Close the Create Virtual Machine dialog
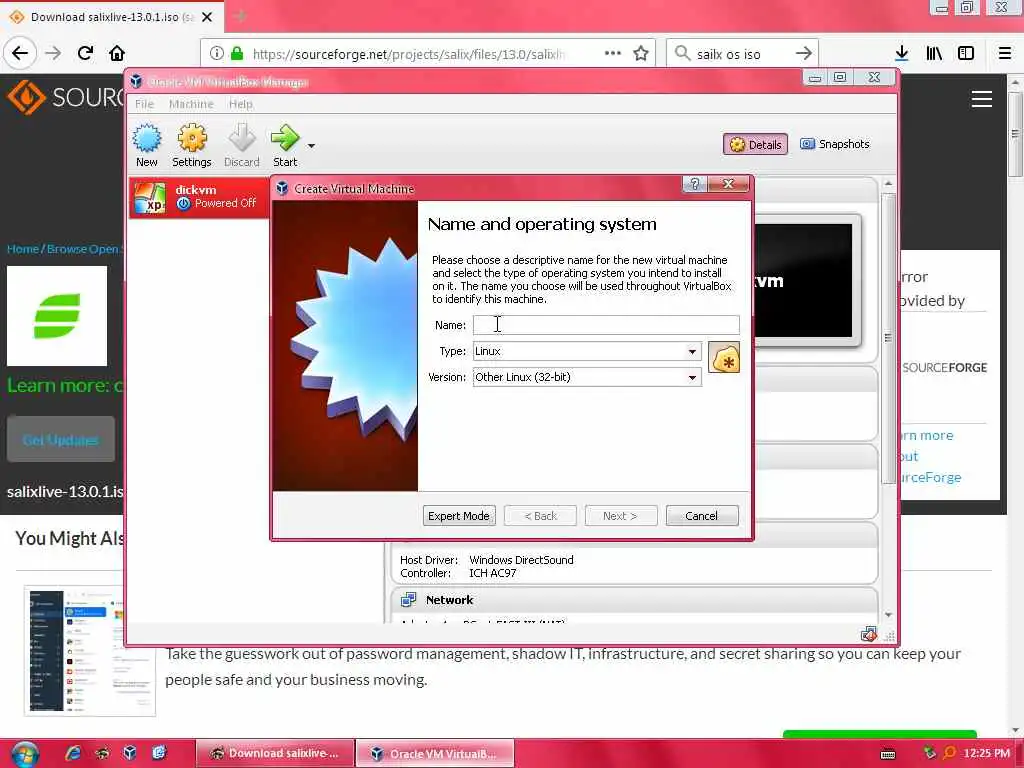Viewport: 1024px width, 768px height. (x=729, y=184)
